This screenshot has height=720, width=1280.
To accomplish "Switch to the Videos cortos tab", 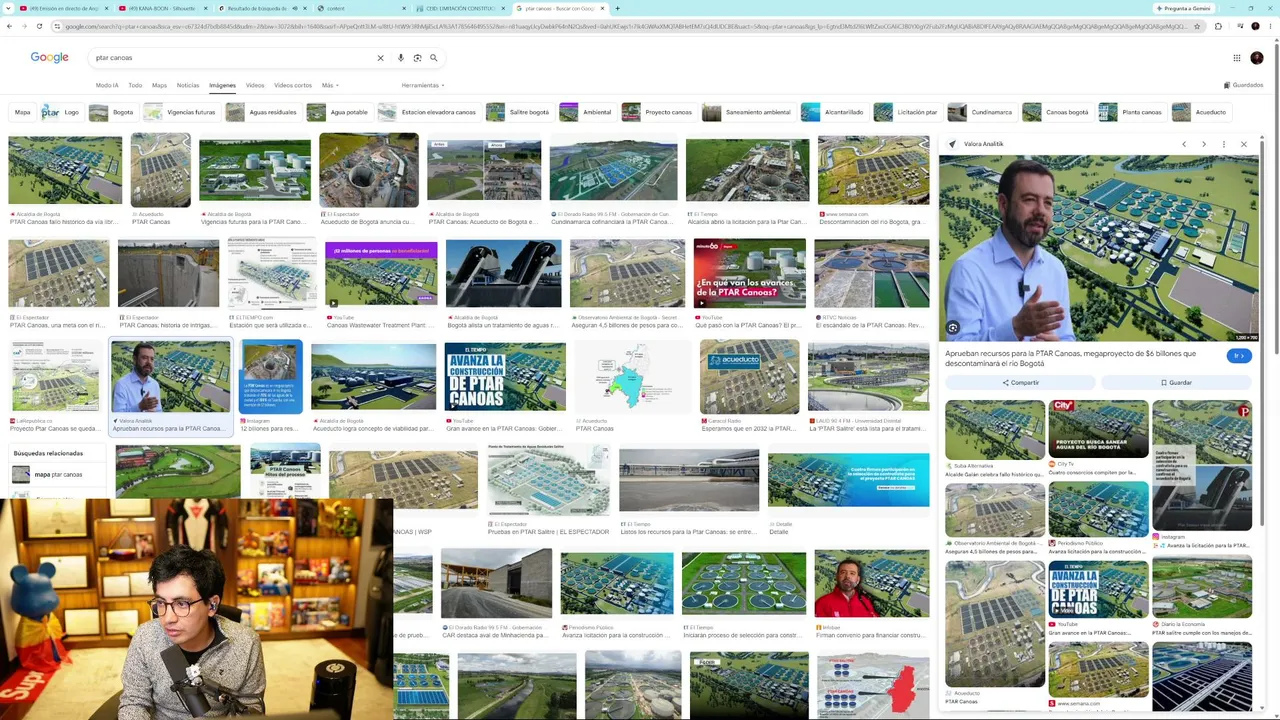I will (x=293, y=85).
